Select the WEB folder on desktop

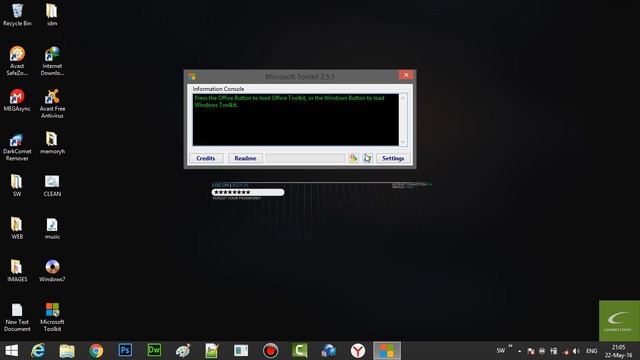[17, 228]
